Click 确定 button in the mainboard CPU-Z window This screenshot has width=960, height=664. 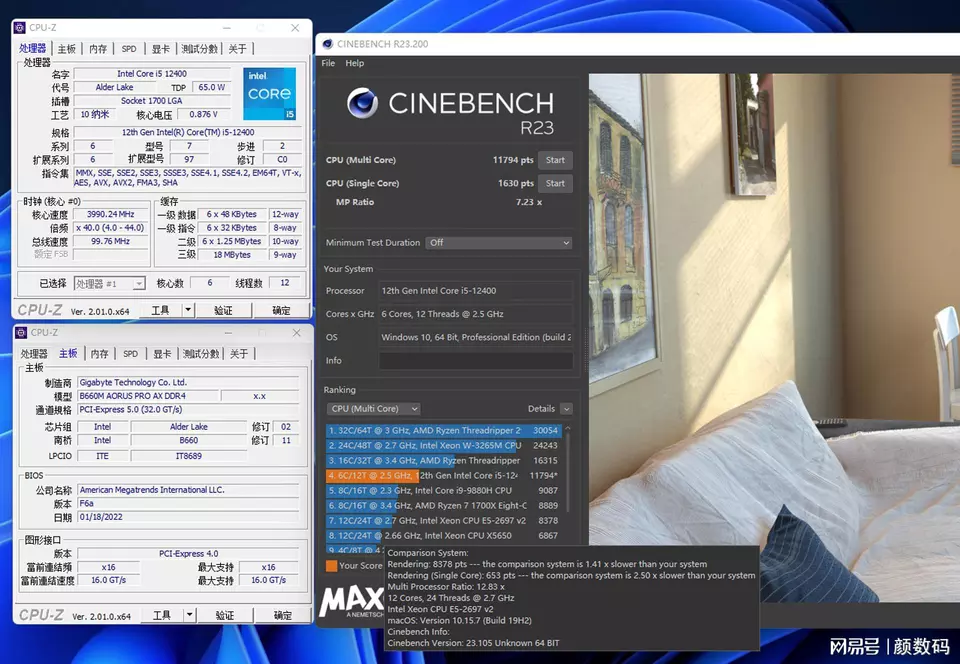(x=282, y=615)
